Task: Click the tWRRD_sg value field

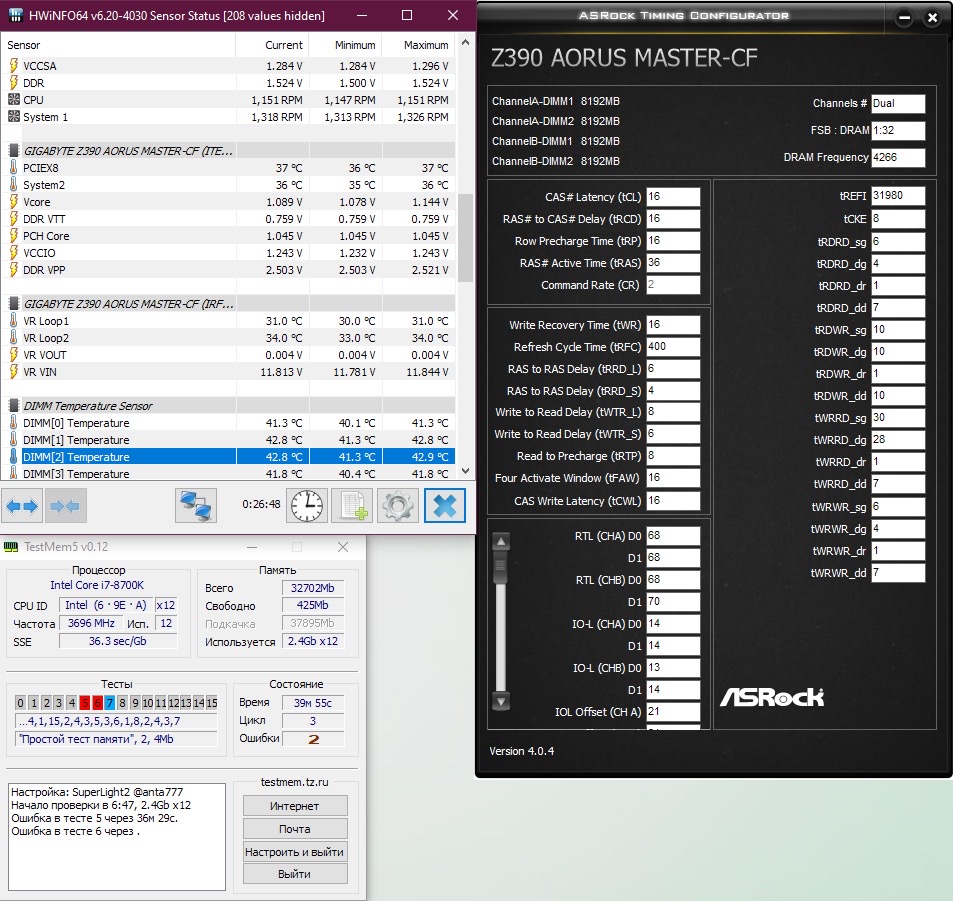Action: coord(898,418)
